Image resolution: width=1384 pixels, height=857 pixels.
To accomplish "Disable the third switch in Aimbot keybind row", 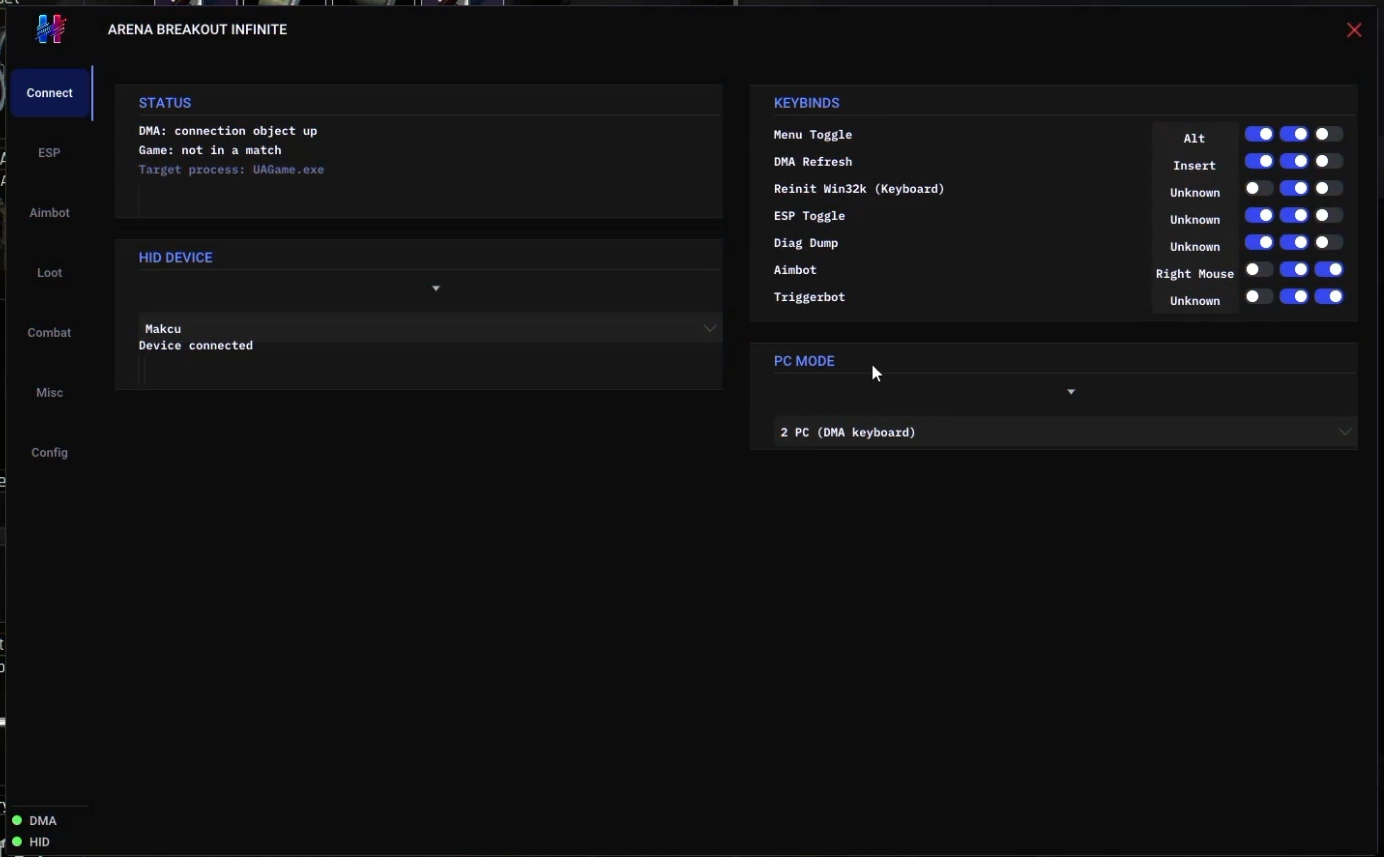I will point(1329,269).
